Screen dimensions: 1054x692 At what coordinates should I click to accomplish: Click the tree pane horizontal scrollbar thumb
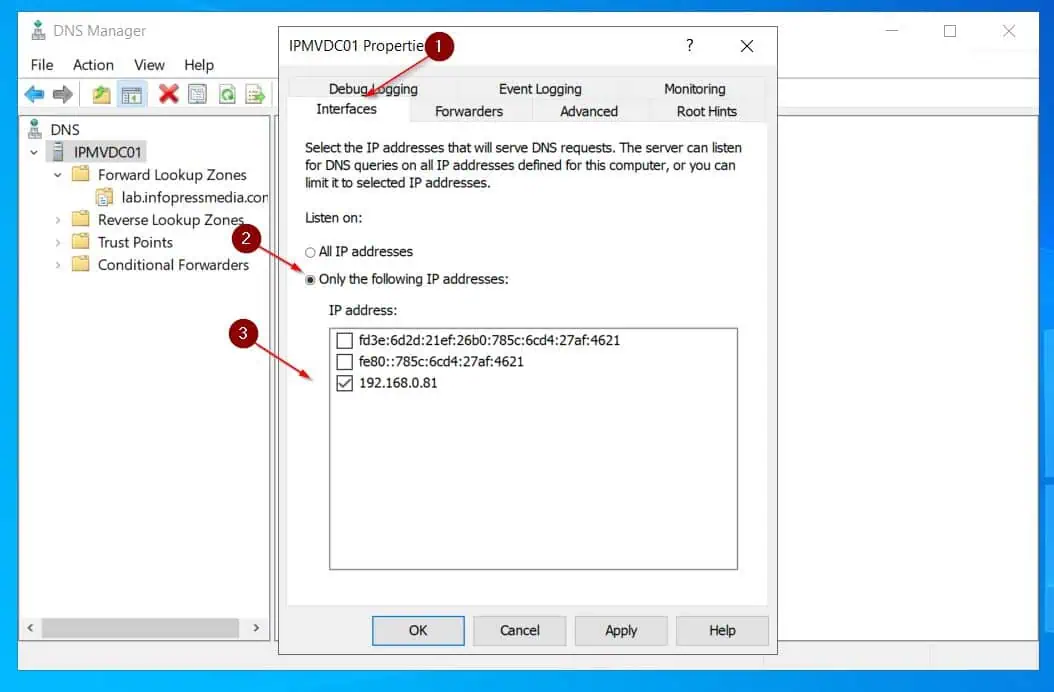pos(140,627)
